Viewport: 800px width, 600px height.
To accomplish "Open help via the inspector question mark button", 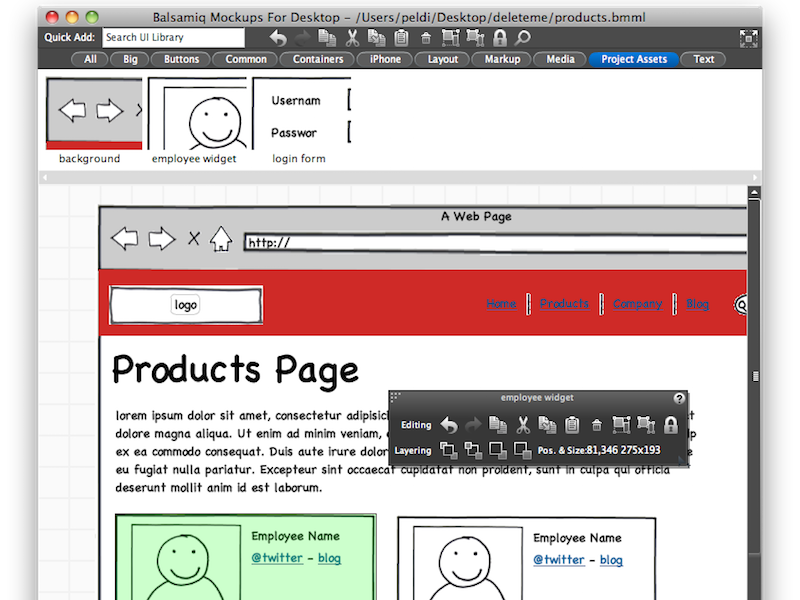I will coord(680,396).
